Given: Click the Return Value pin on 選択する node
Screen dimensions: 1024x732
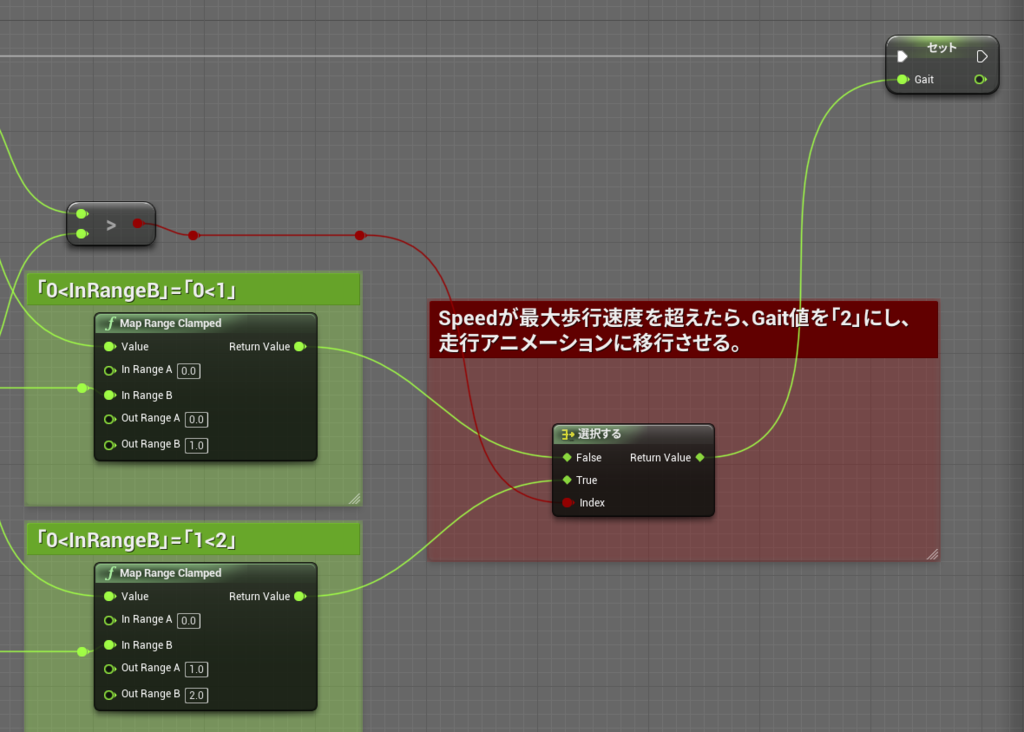Looking at the screenshot, I should pyautogui.click(x=700, y=458).
